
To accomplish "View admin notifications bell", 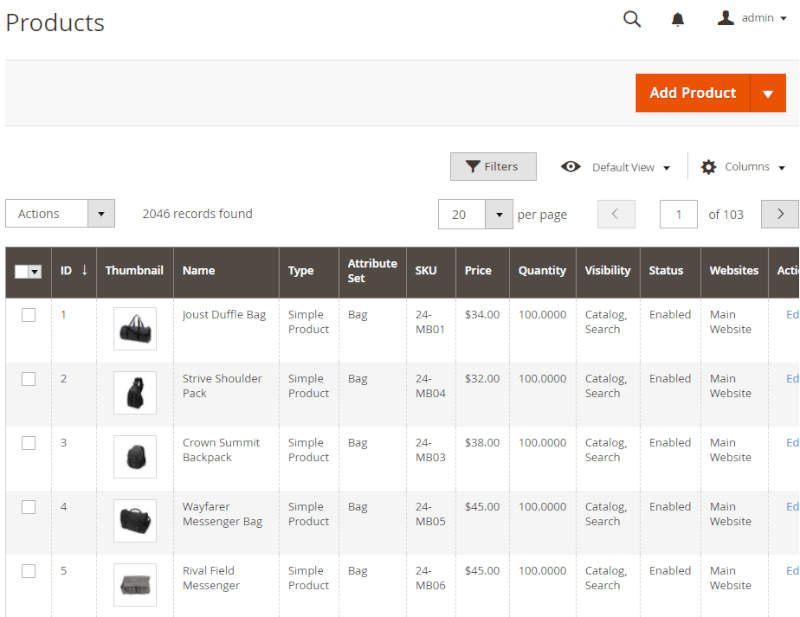I will pos(678,19).
